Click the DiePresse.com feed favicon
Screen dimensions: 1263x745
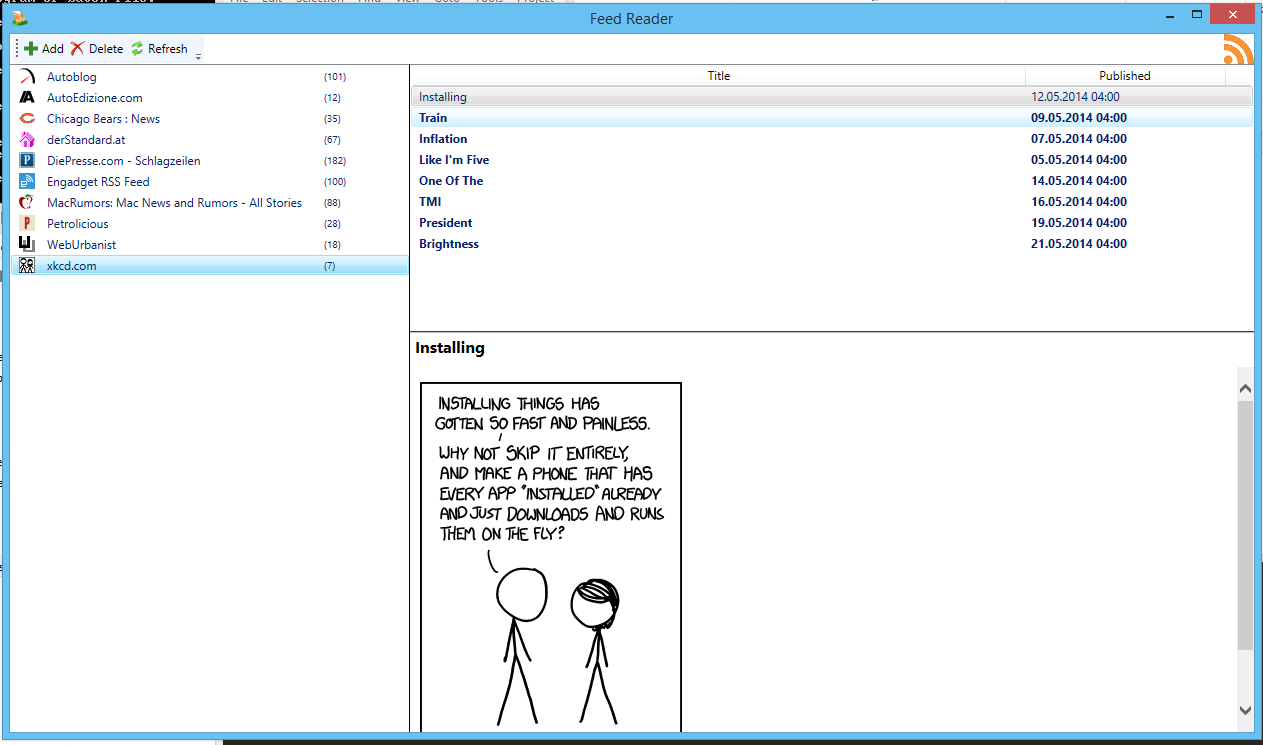tap(28, 161)
